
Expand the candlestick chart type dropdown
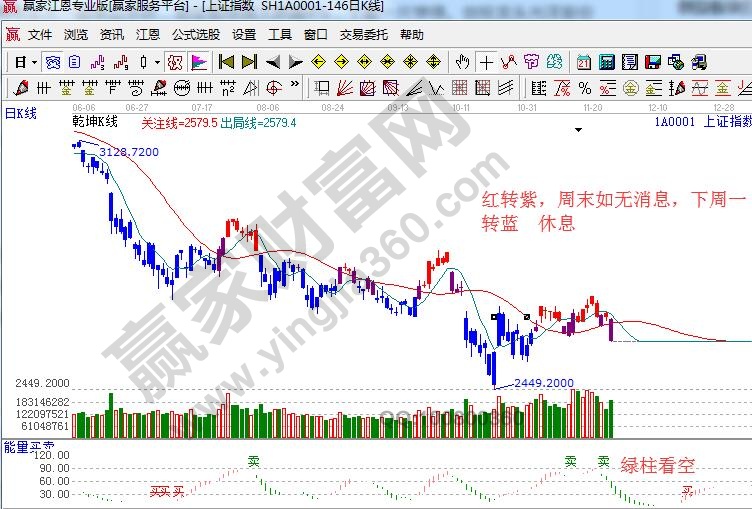(156, 62)
